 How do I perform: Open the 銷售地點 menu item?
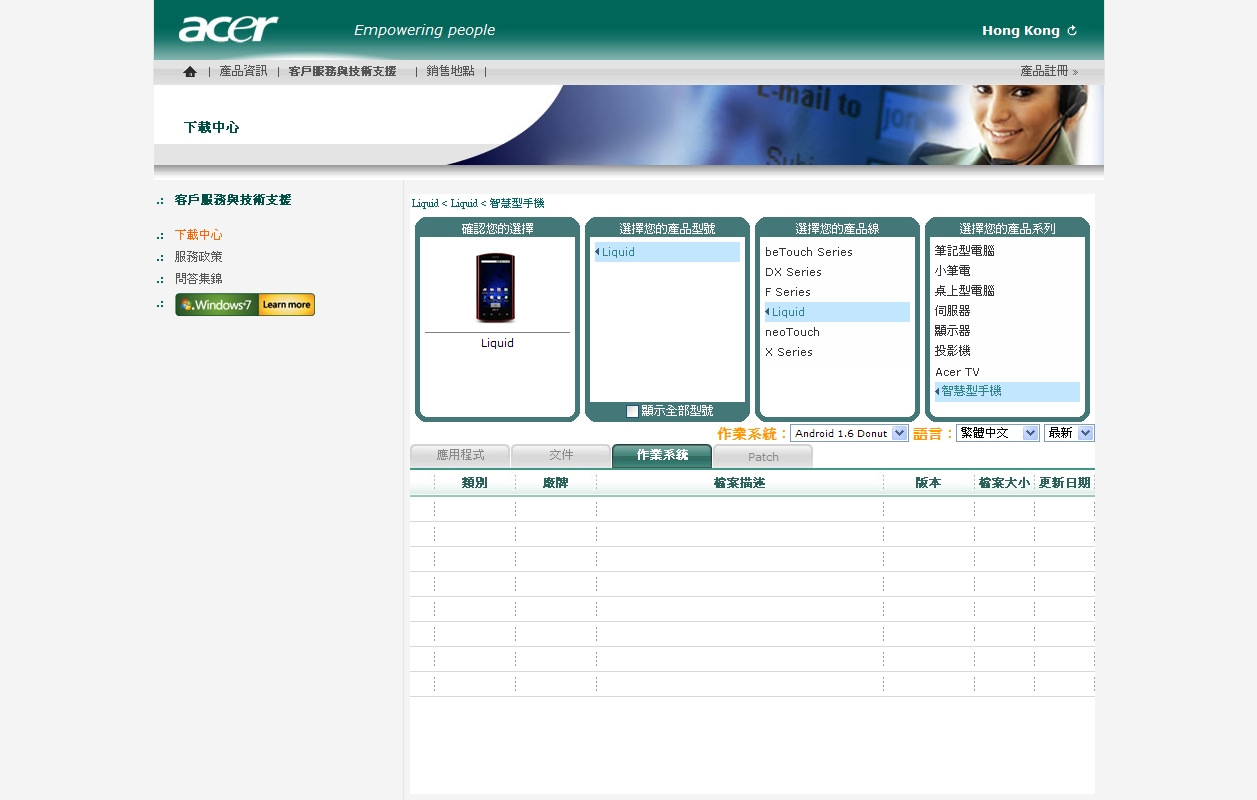[450, 71]
